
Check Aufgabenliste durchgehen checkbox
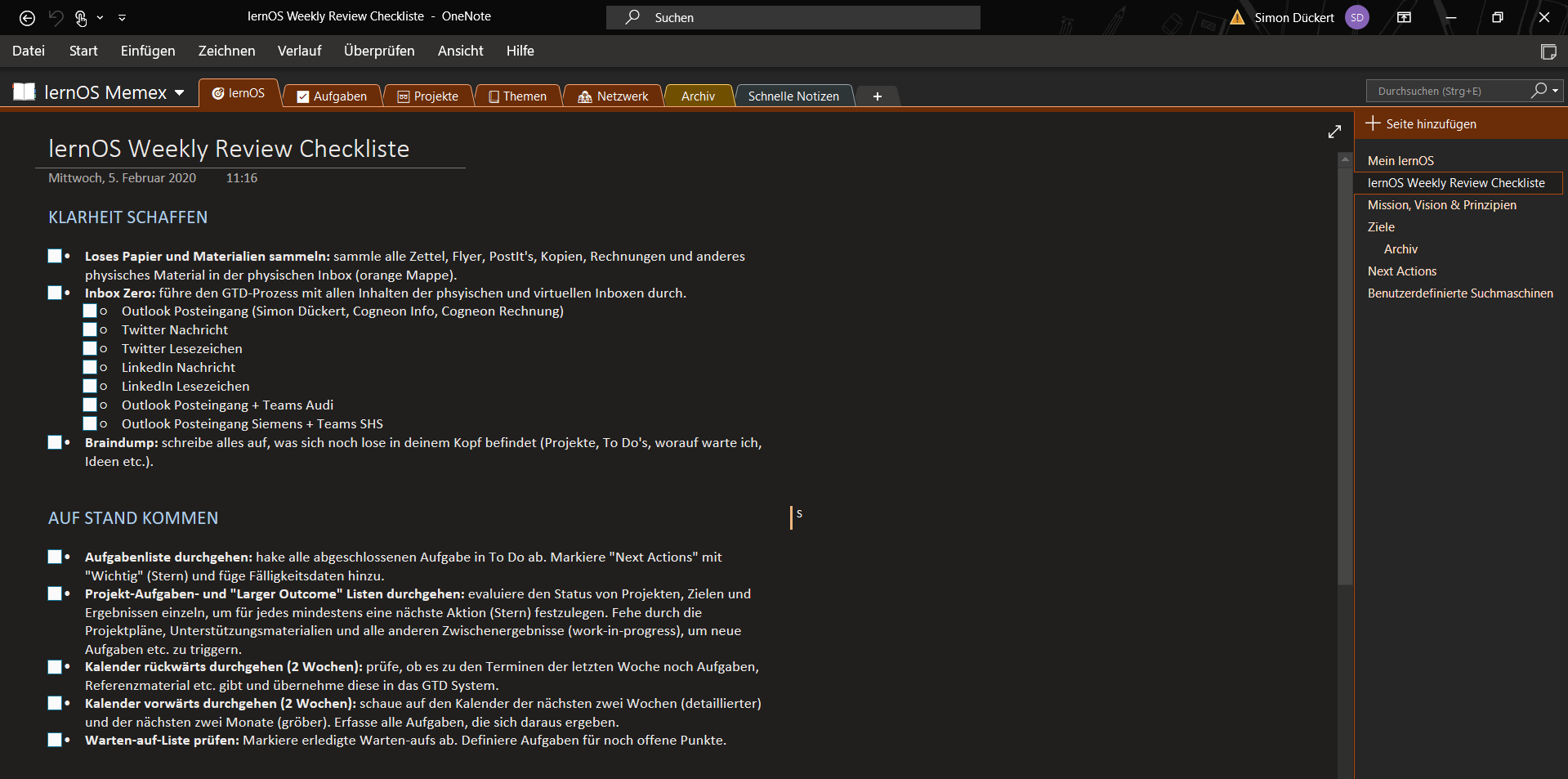coord(55,557)
